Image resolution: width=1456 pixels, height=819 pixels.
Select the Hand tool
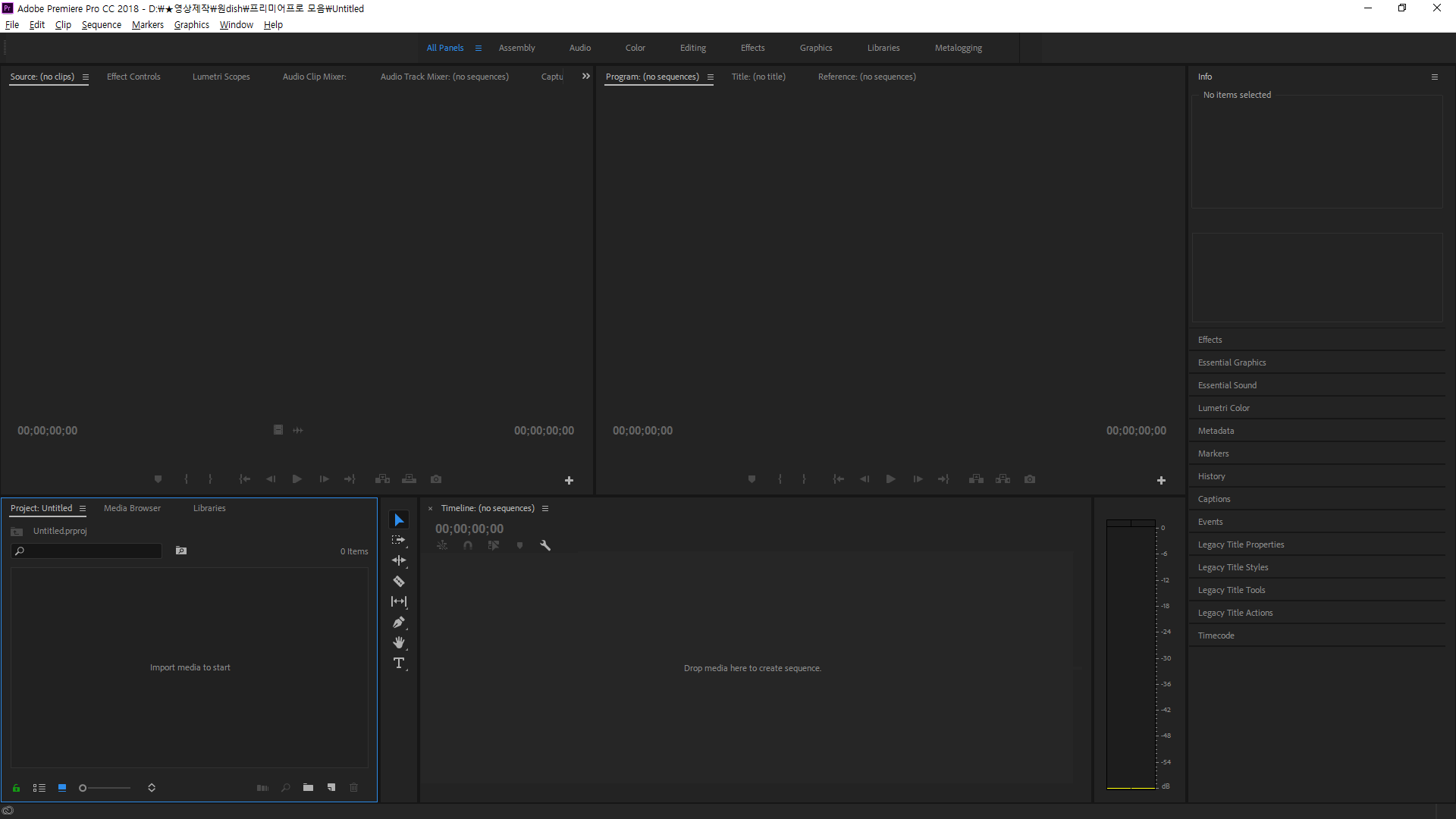[x=399, y=643]
